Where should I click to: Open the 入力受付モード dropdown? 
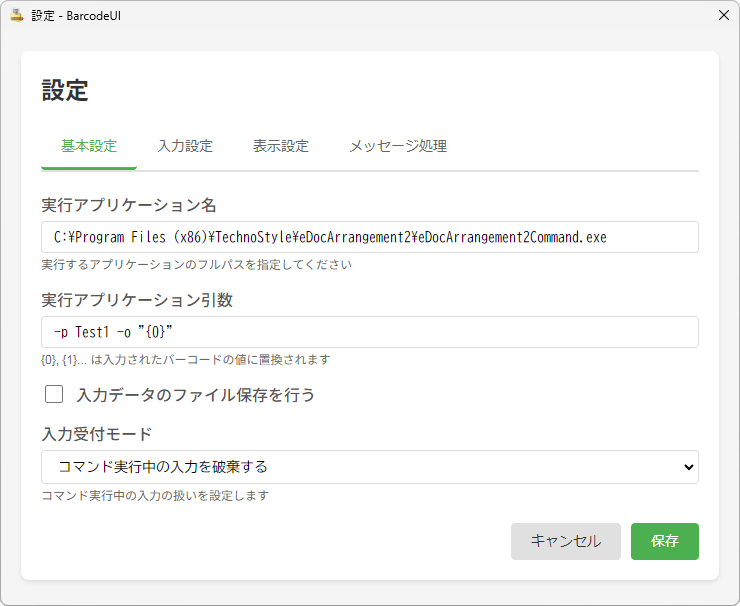[369, 466]
